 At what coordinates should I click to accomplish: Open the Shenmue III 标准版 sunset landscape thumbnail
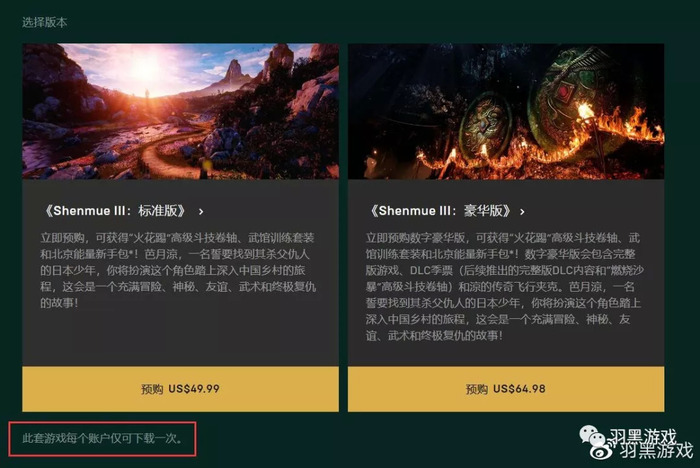coord(180,111)
